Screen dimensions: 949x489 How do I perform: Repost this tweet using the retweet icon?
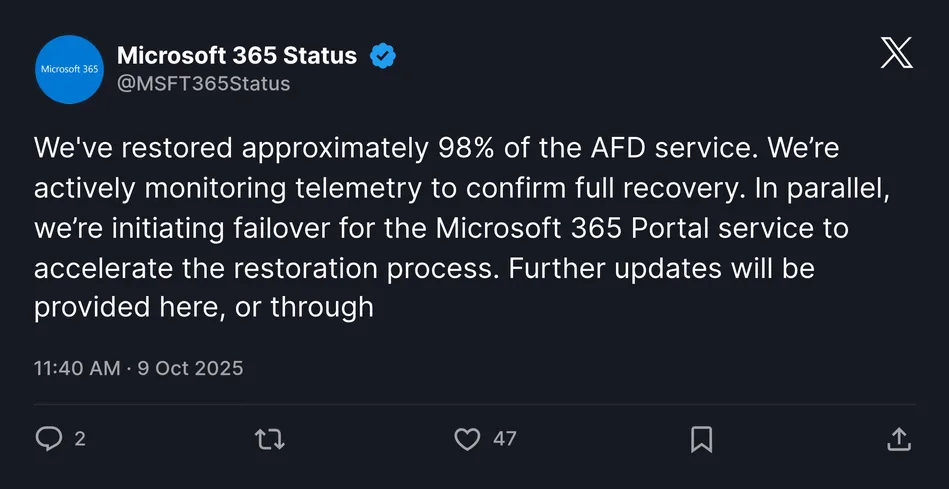[x=270, y=439]
